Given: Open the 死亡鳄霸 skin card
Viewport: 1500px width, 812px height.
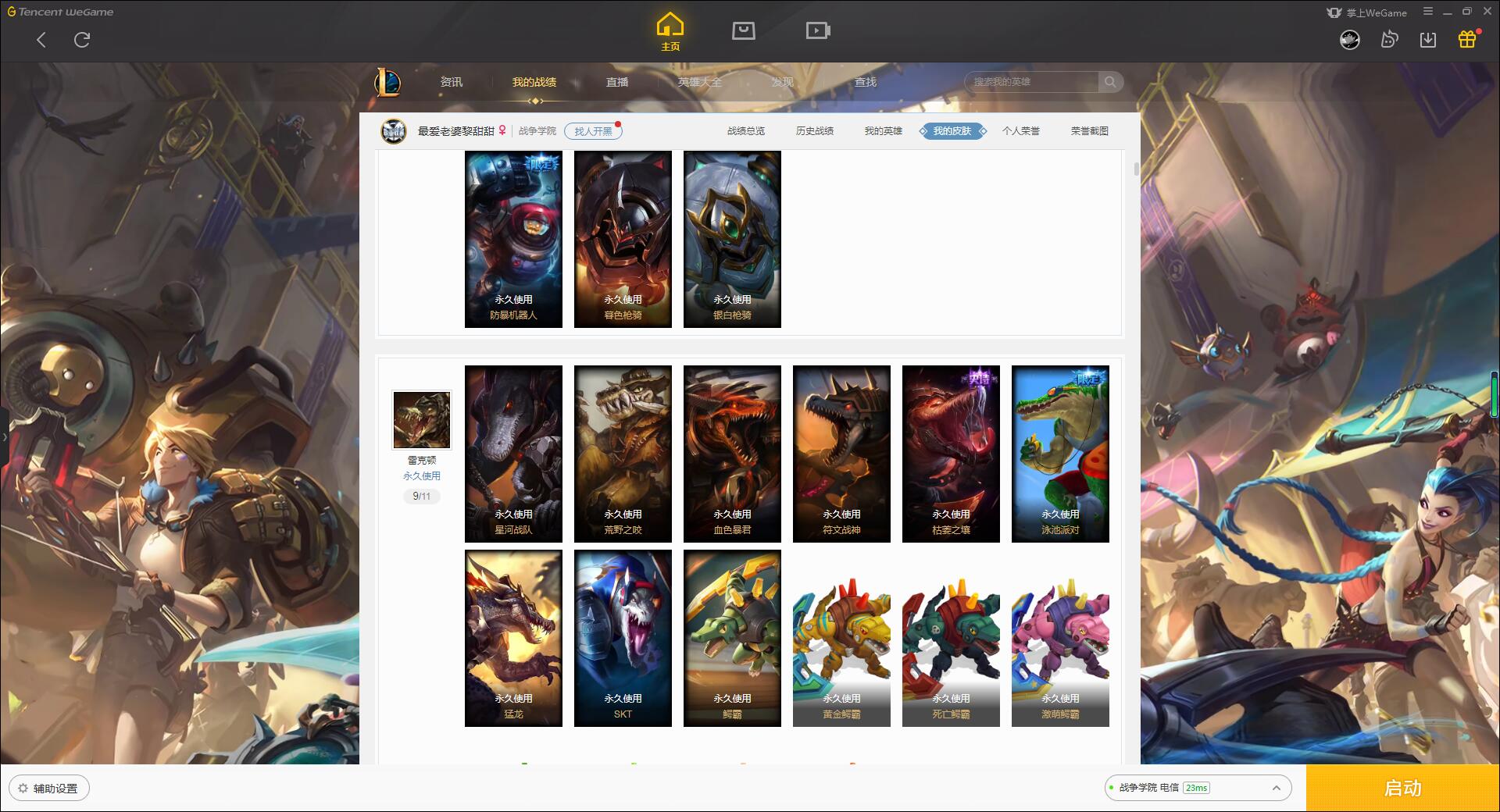Looking at the screenshot, I should pyautogui.click(x=951, y=638).
